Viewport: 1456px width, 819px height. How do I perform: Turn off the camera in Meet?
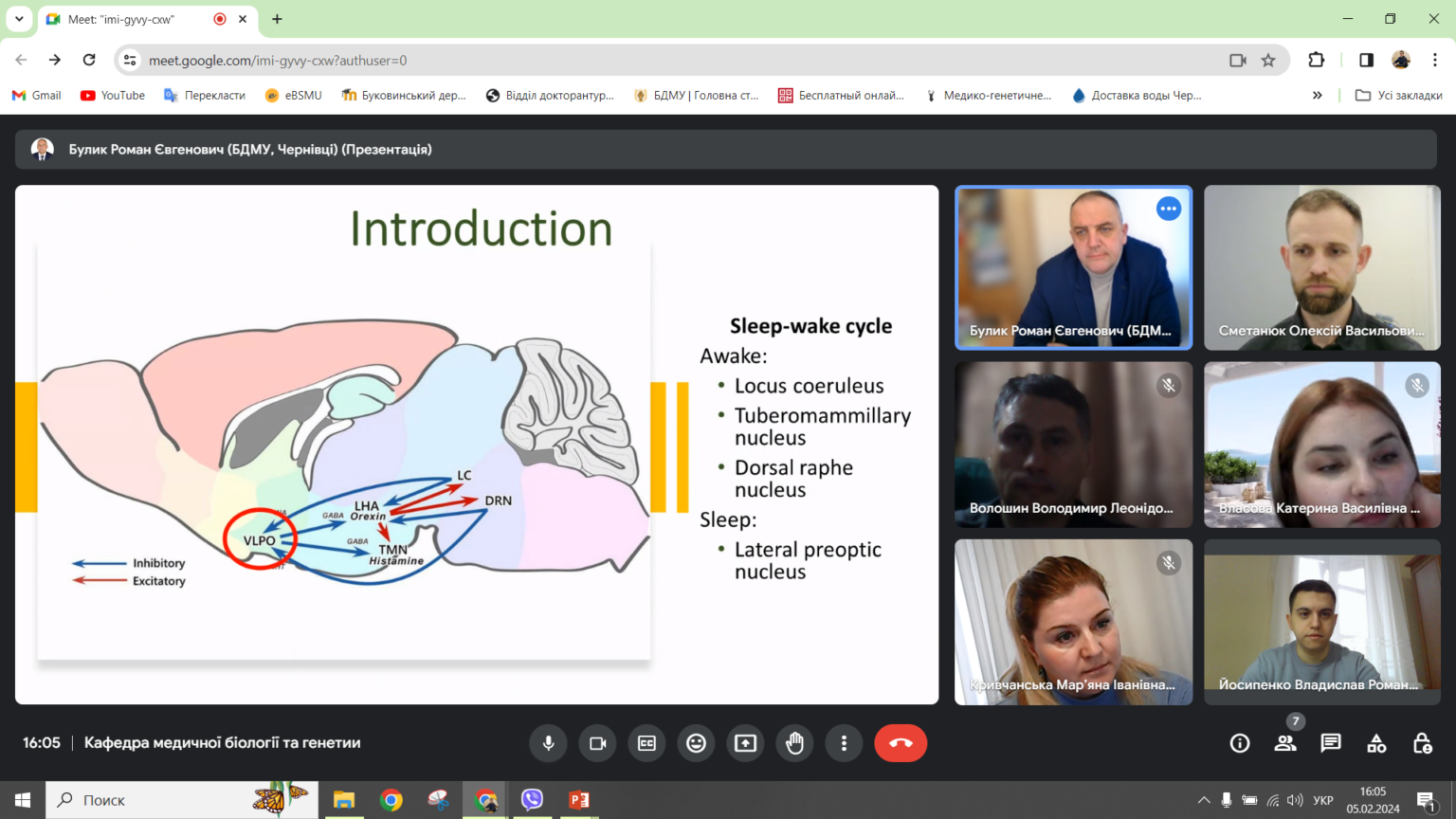pyautogui.click(x=597, y=743)
